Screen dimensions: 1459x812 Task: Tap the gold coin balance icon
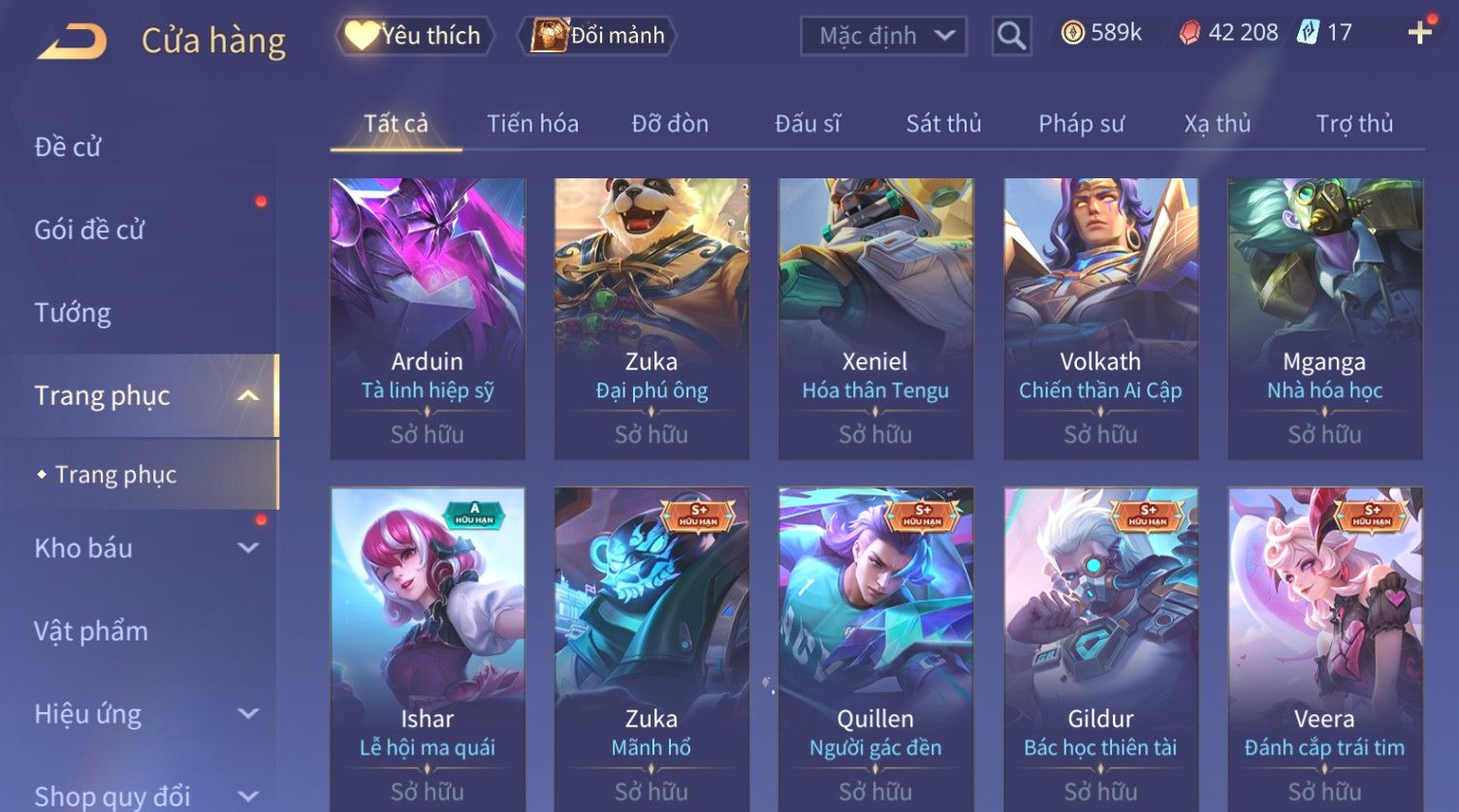(x=1072, y=33)
